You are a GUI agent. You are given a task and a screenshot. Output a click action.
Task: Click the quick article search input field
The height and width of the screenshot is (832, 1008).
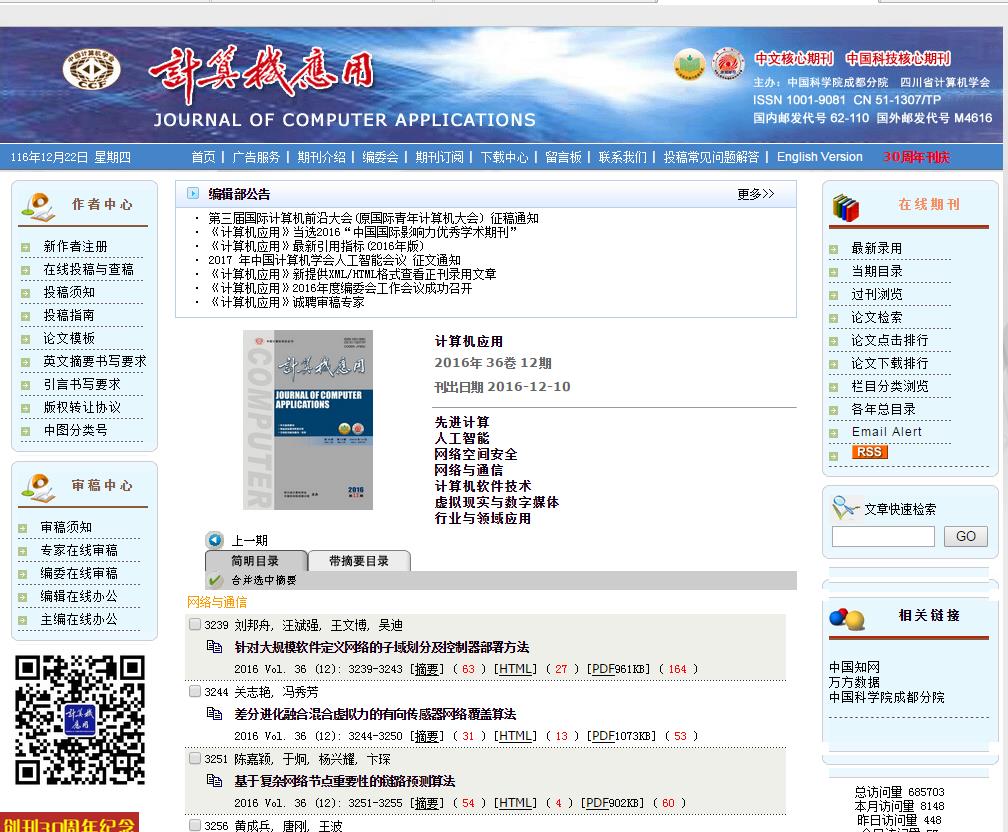[883, 536]
